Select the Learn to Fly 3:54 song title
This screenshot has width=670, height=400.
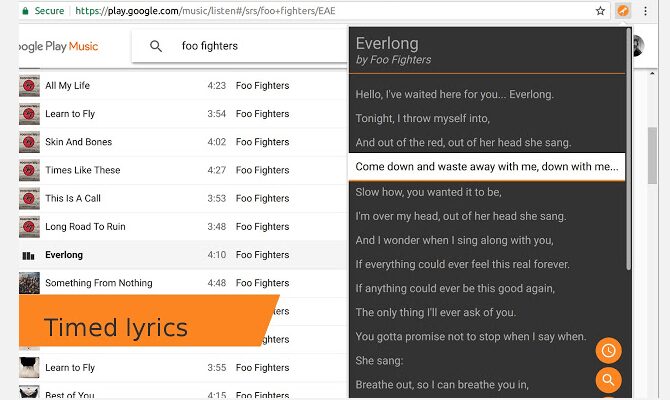tap(70, 114)
